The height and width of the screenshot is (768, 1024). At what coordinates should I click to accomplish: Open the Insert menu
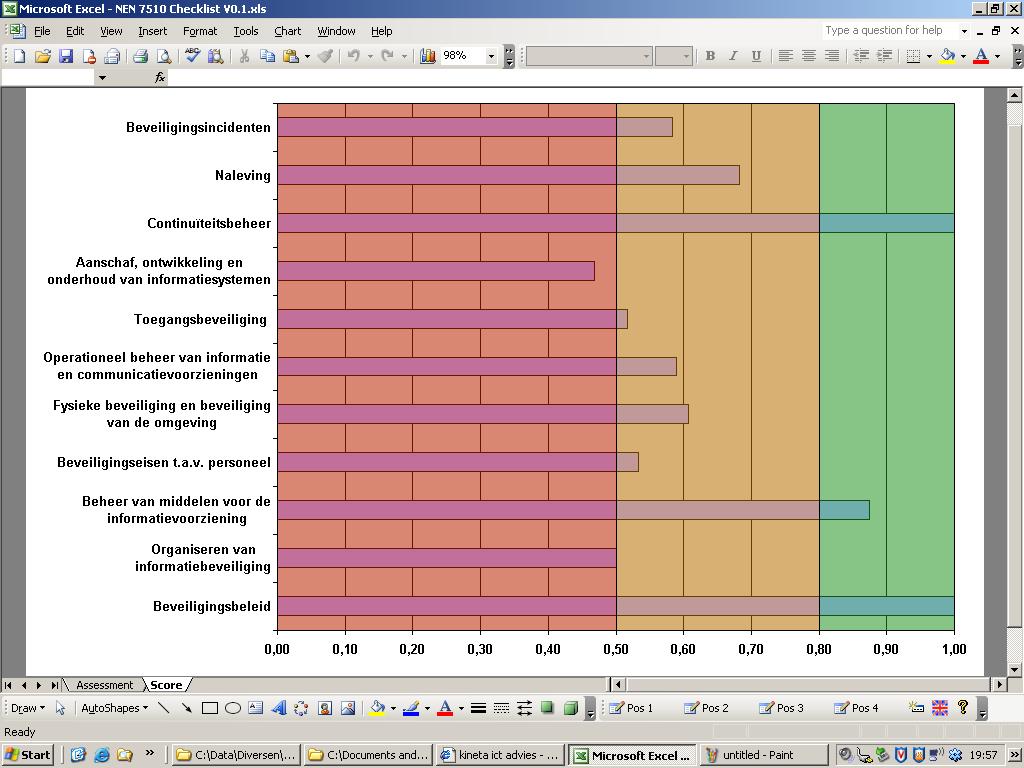pos(152,31)
